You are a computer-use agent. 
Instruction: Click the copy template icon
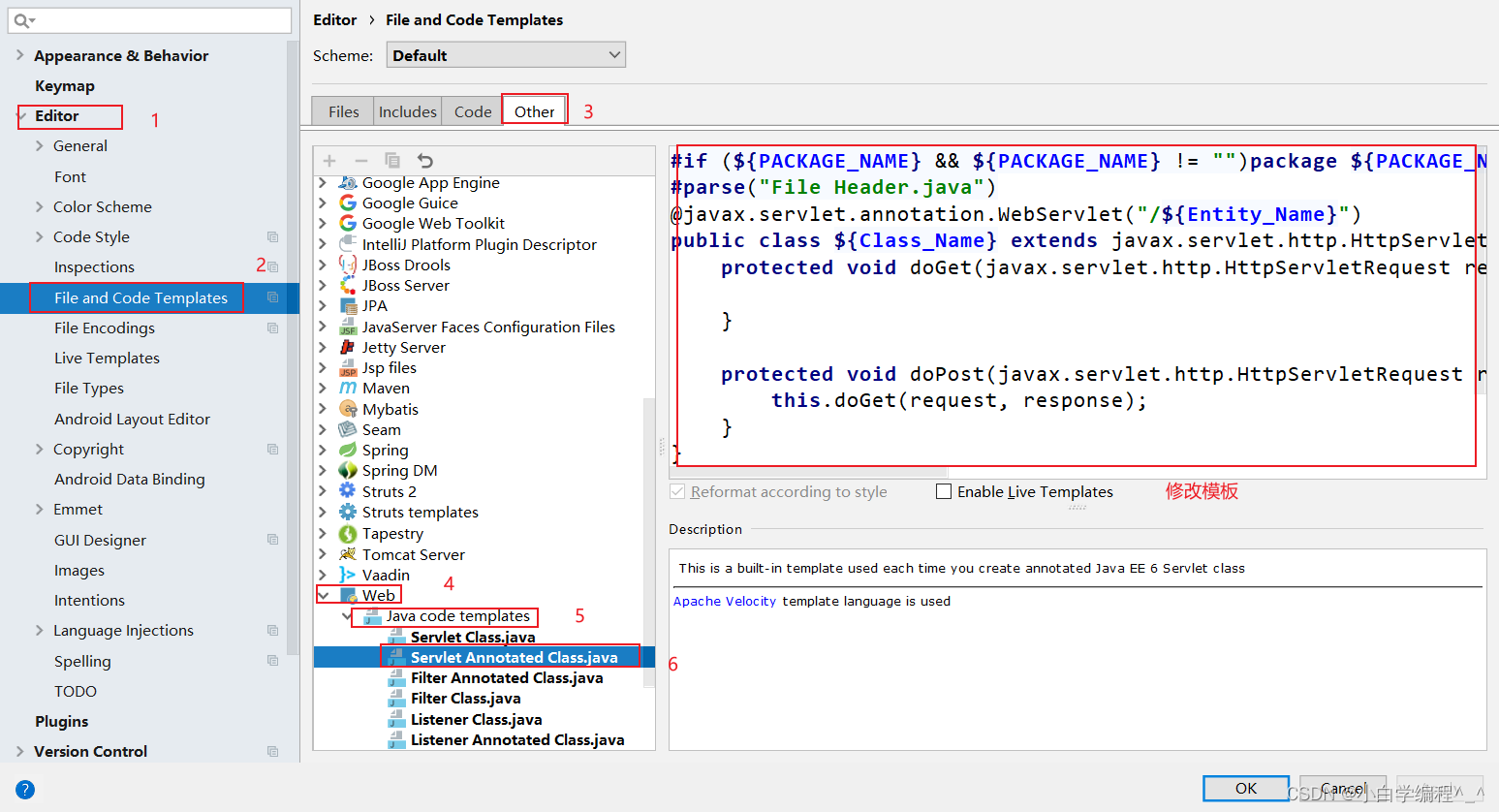392,161
